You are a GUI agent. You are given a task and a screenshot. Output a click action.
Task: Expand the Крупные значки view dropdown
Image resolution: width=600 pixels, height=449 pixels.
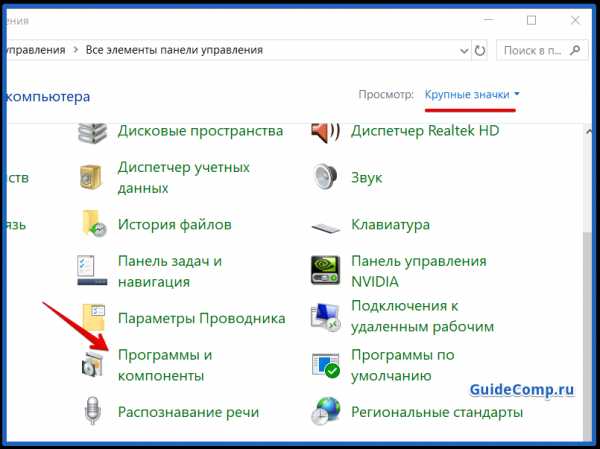[x=472, y=94]
